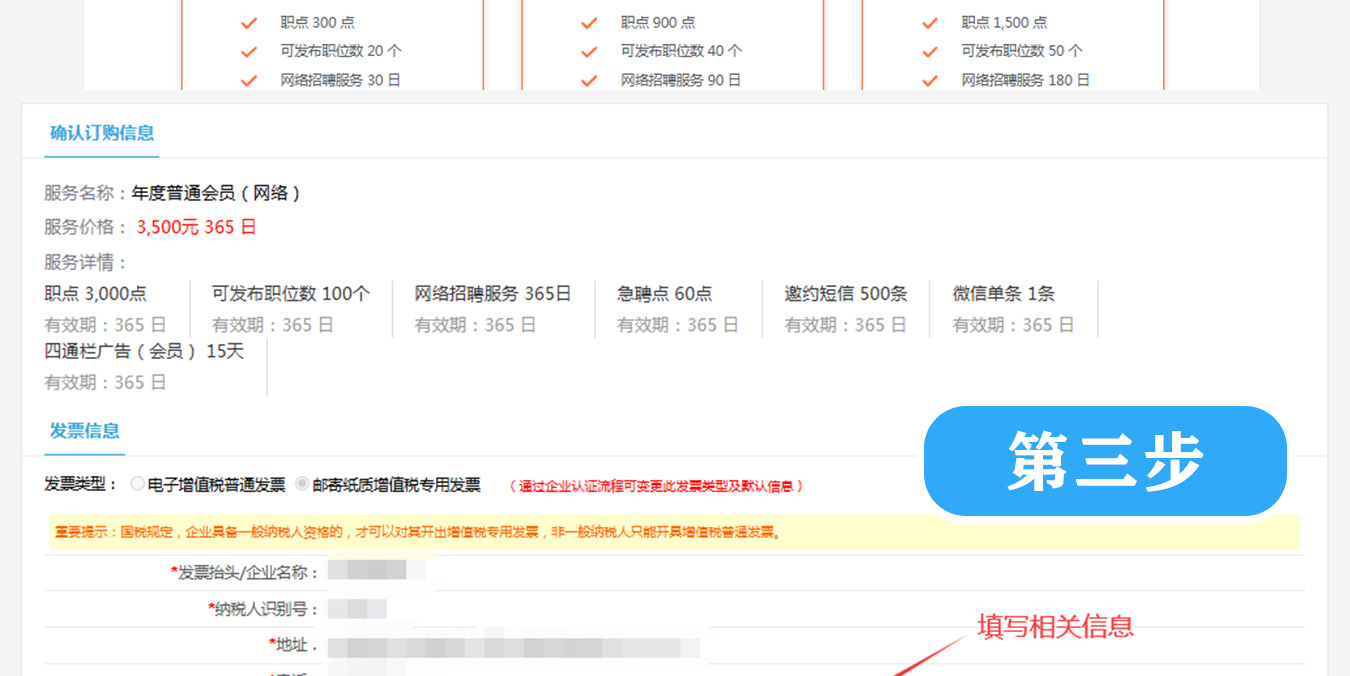Screen dimensions: 1350x676
Task: Click checkmark beside 网络招聘服务 30 日
Action: click(x=249, y=80)
